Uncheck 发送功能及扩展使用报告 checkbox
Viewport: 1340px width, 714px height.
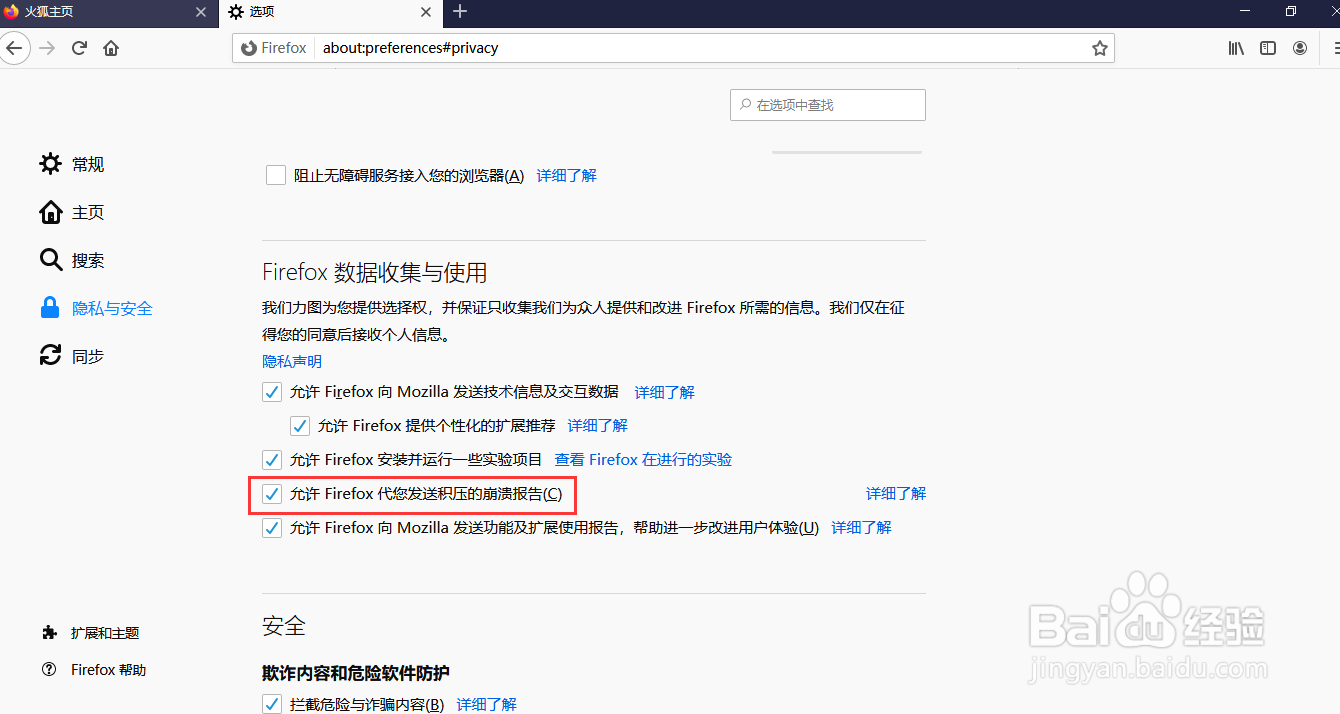(x=272, y=528)
